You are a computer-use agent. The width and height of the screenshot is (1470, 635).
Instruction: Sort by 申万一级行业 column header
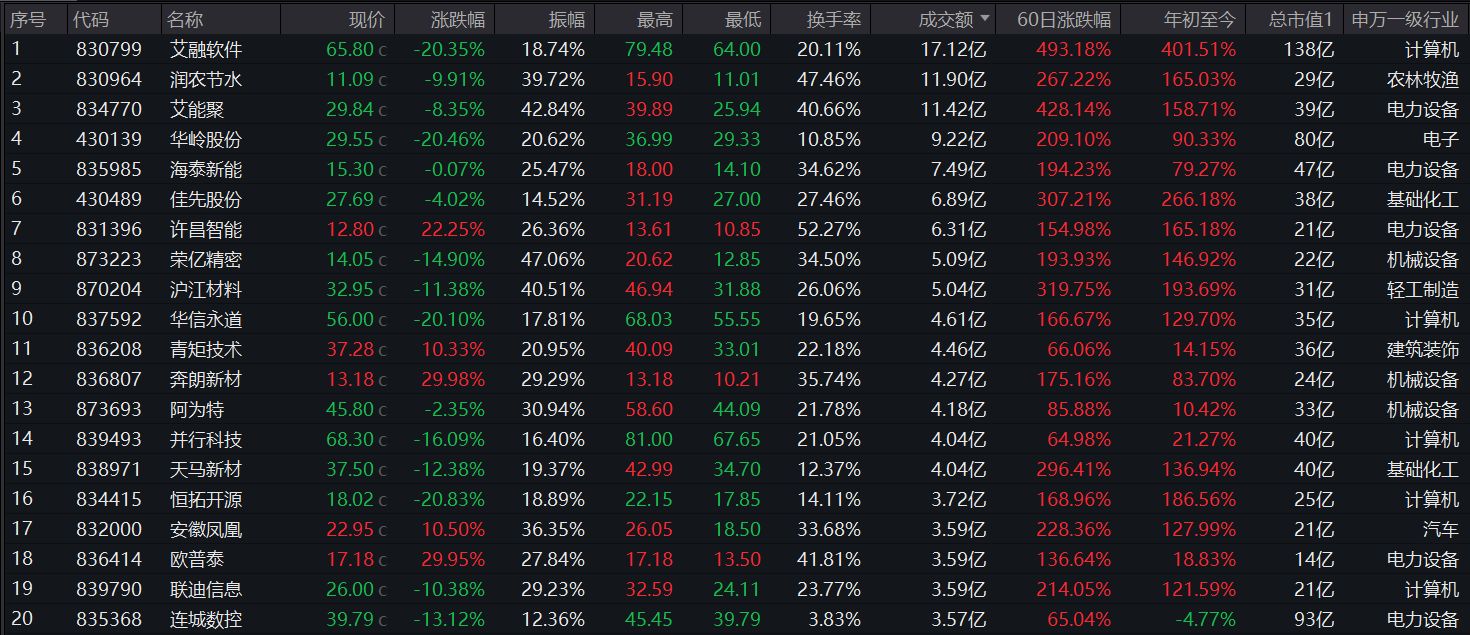click(x=1404, y=19)
